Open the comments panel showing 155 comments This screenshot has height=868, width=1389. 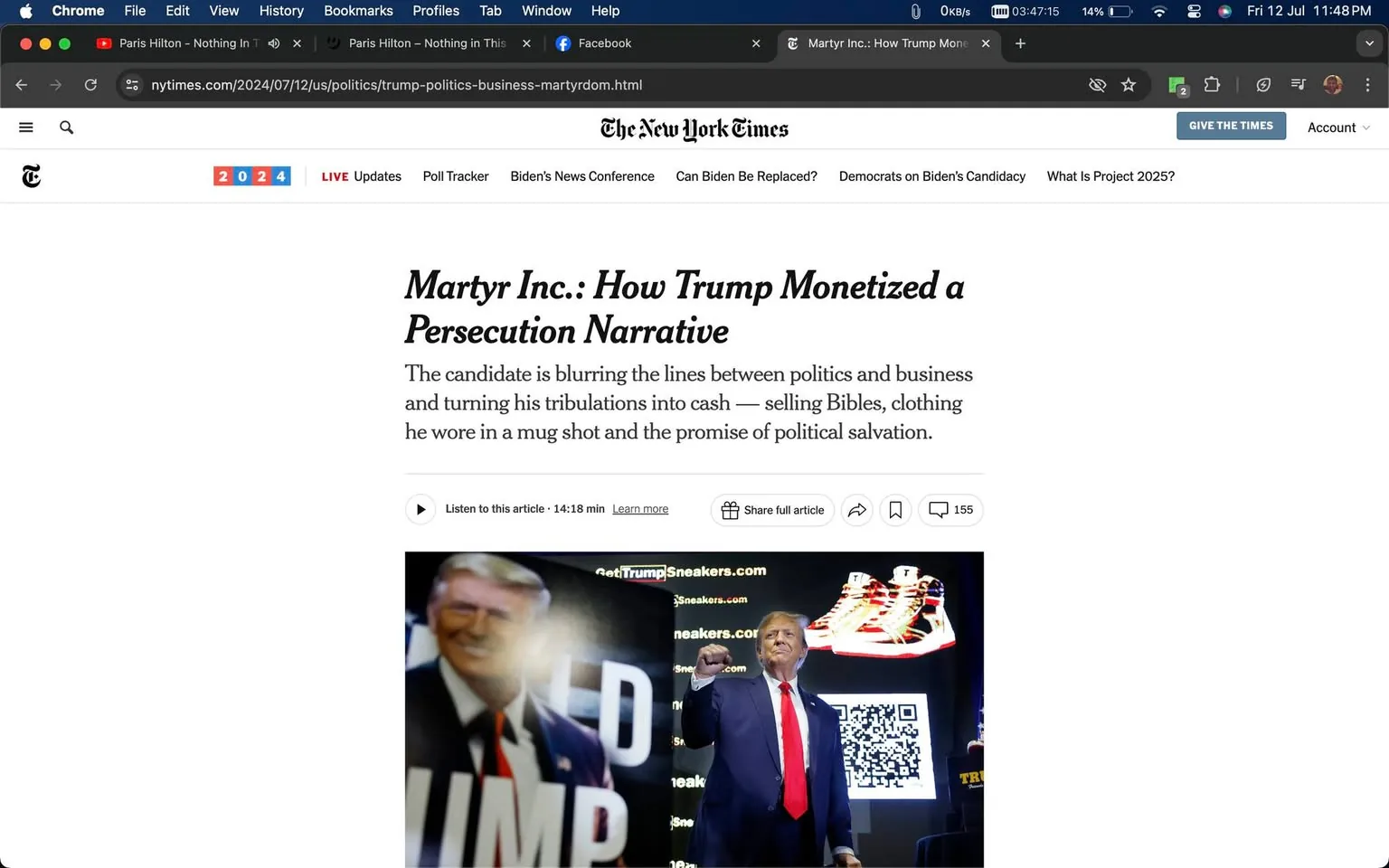coord(950,509)
